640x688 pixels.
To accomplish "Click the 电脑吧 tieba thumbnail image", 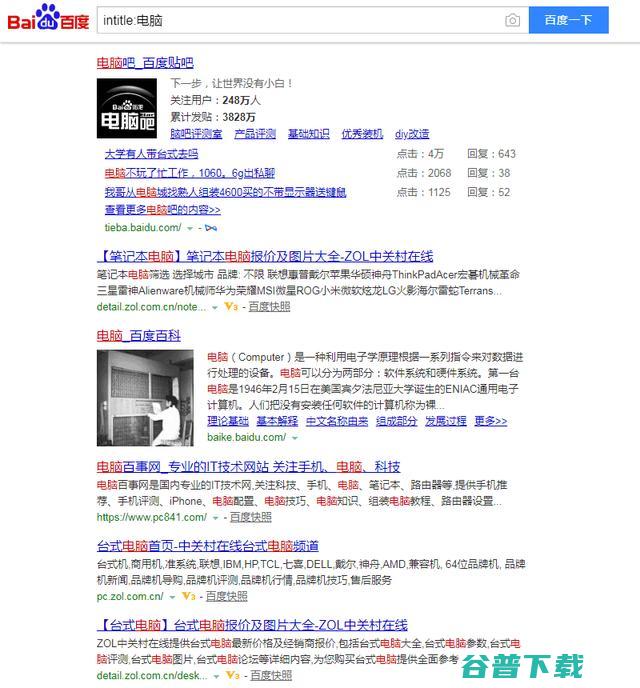I will pyautogui.click(x=127, y=108).
